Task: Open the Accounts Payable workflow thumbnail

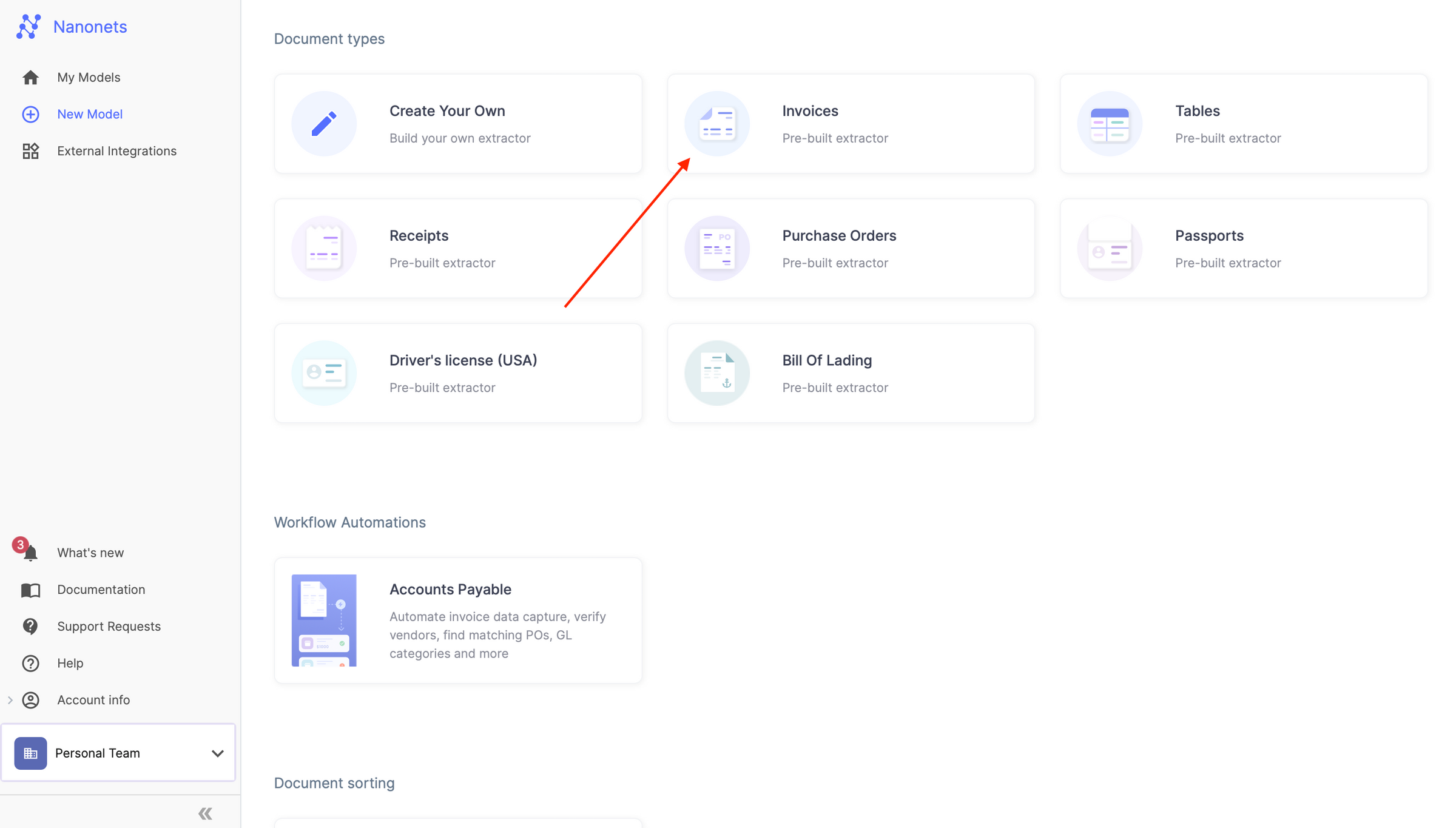Action: coord(324,620)
